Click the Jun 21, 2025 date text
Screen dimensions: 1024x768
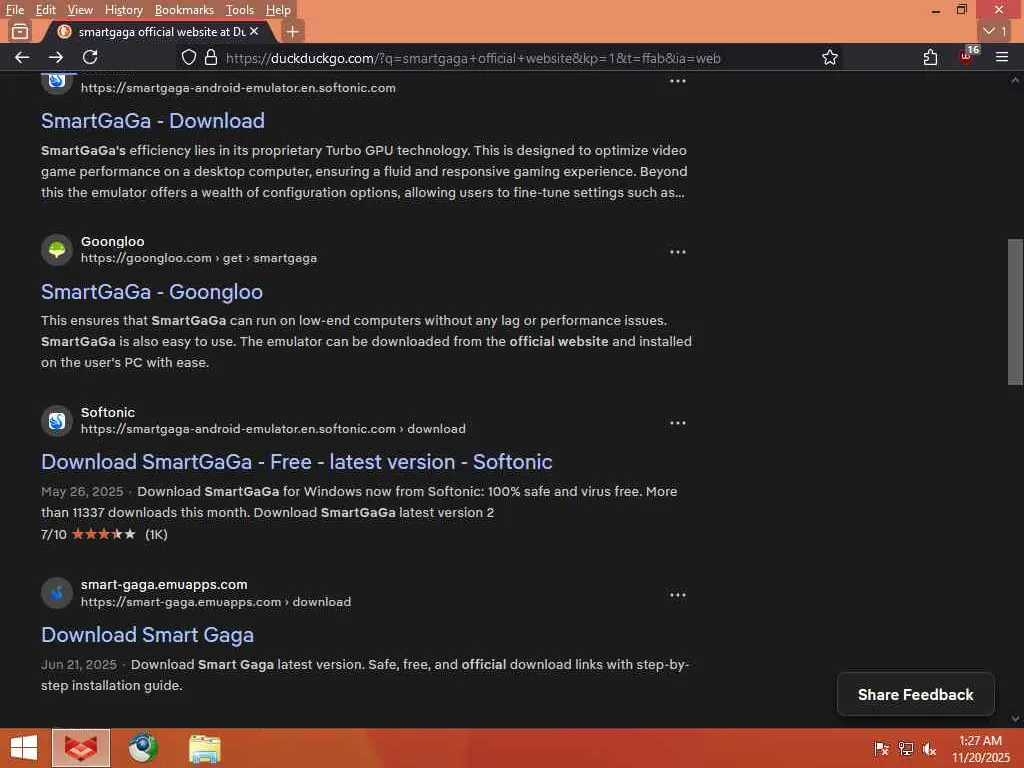pos(79,664)
